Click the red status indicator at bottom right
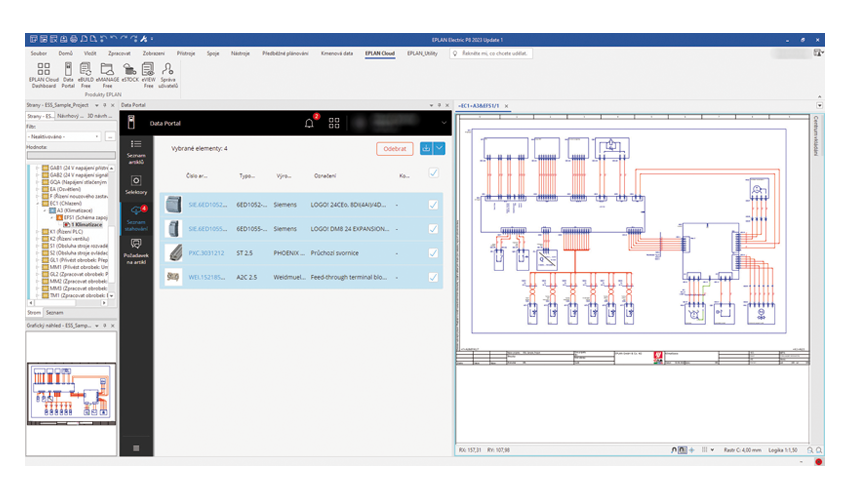The image size is (850, 500). (819, 461)
